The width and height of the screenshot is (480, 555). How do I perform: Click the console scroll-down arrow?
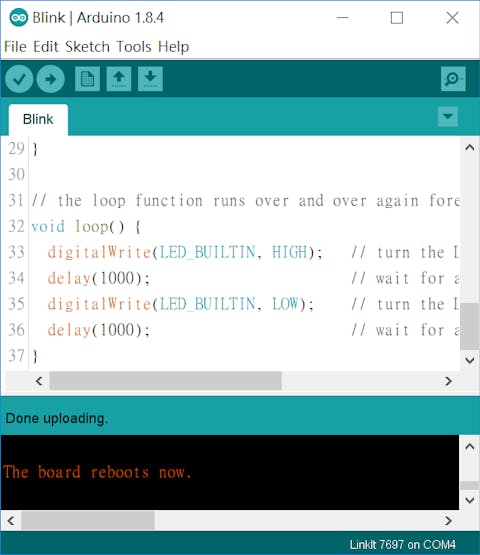pyautogui.click(x=470, y=500)
